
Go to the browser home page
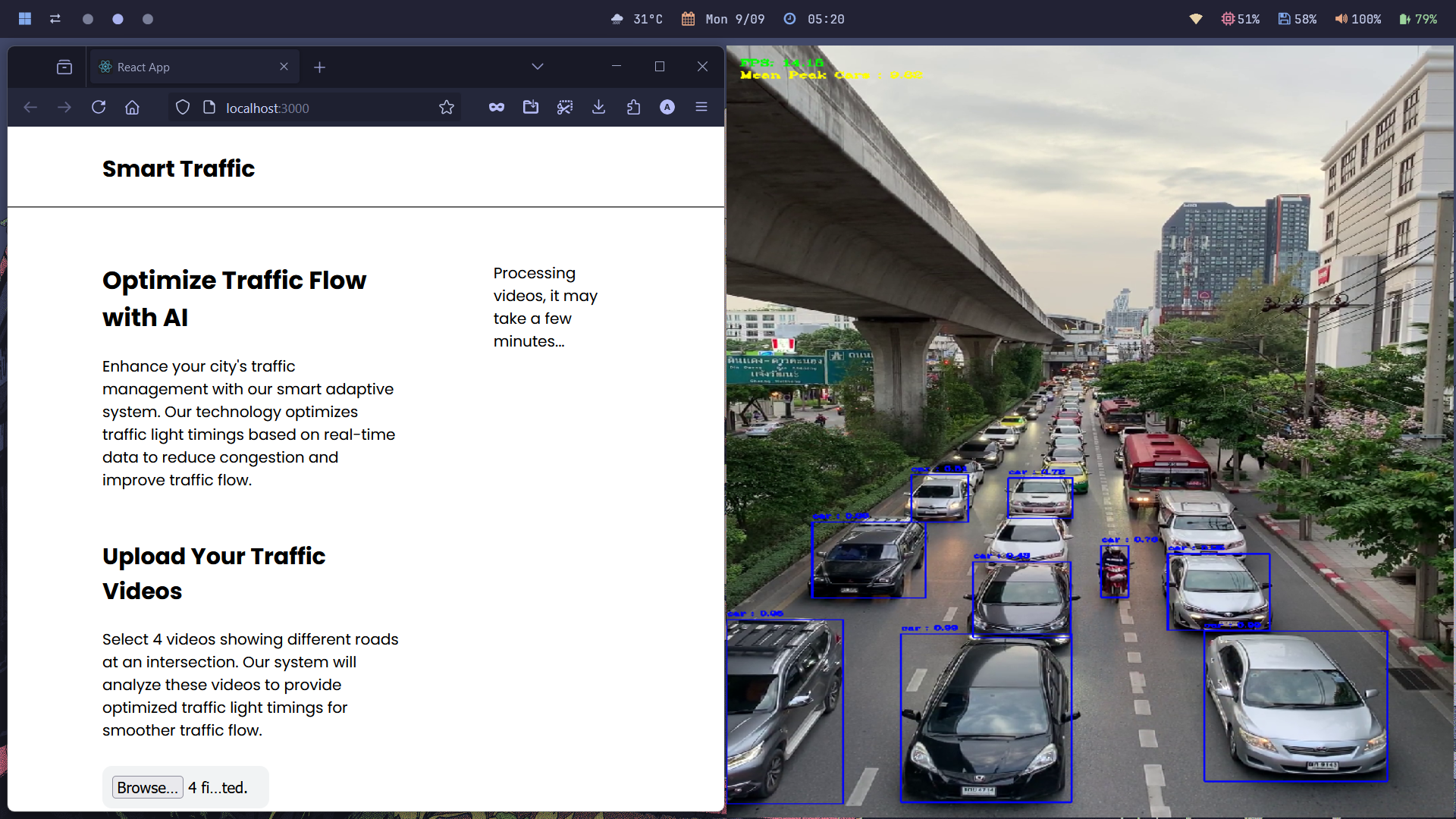click(132, 108)
